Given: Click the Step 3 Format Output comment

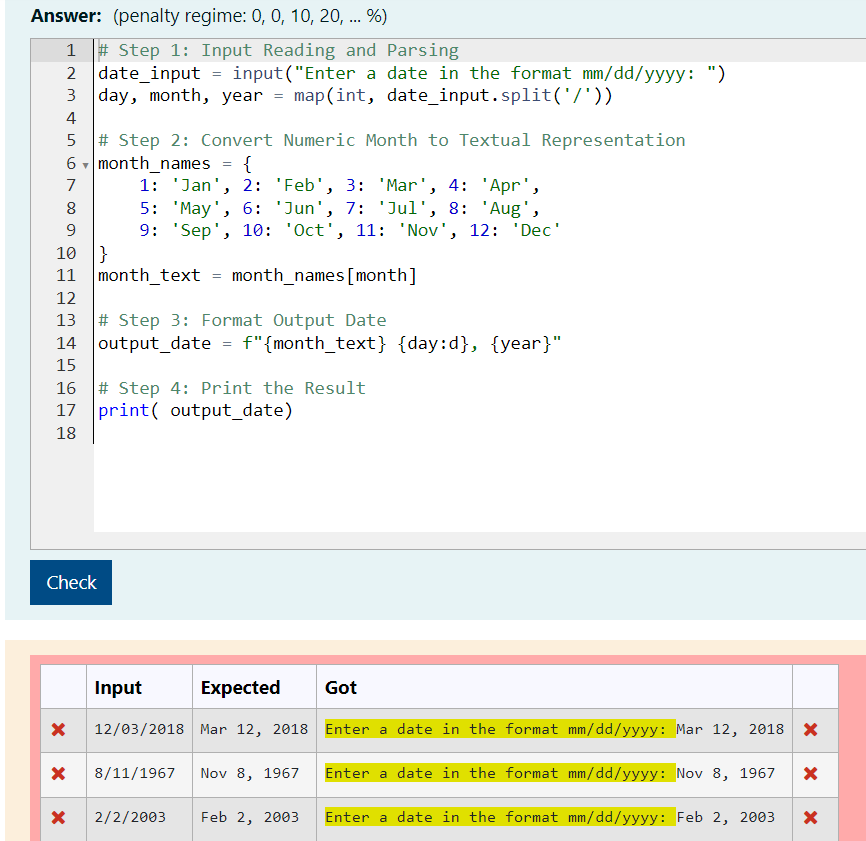Looking at the screenshot, I should click(x=242, y=320).
